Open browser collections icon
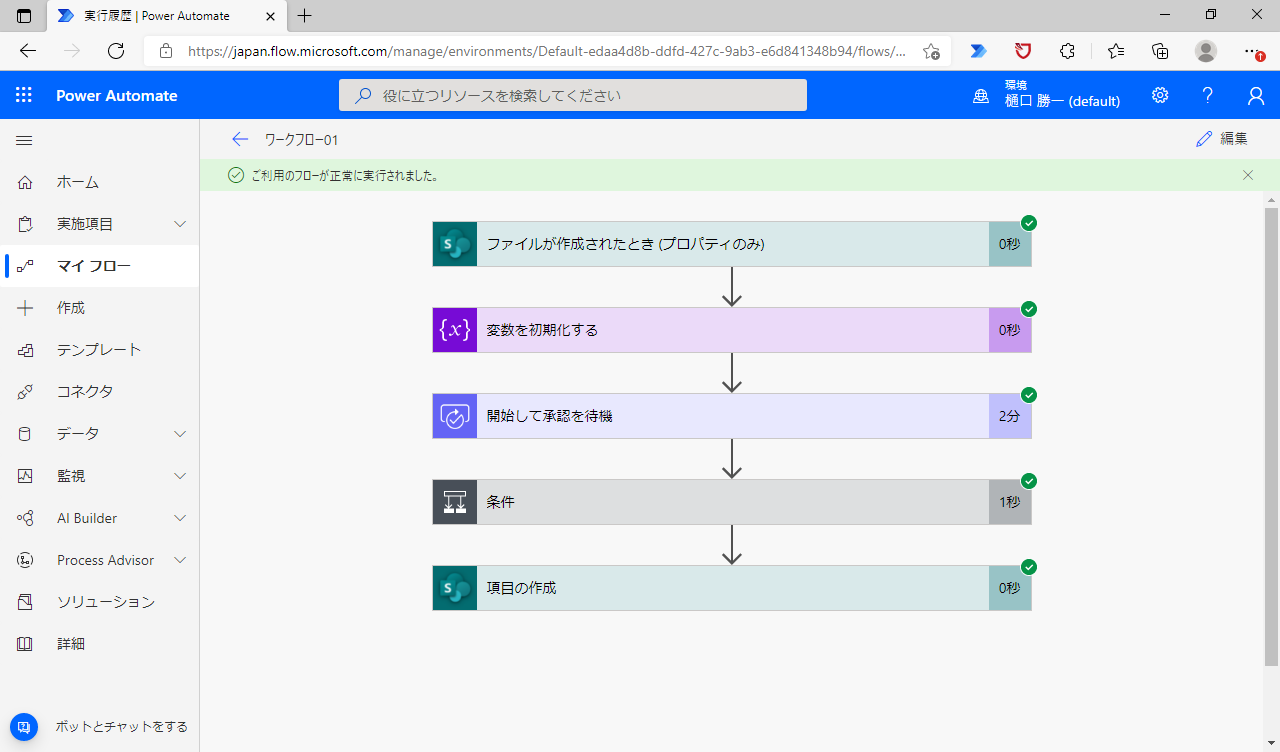Screen dimensions: 1280x752 tap(1160, 51)
